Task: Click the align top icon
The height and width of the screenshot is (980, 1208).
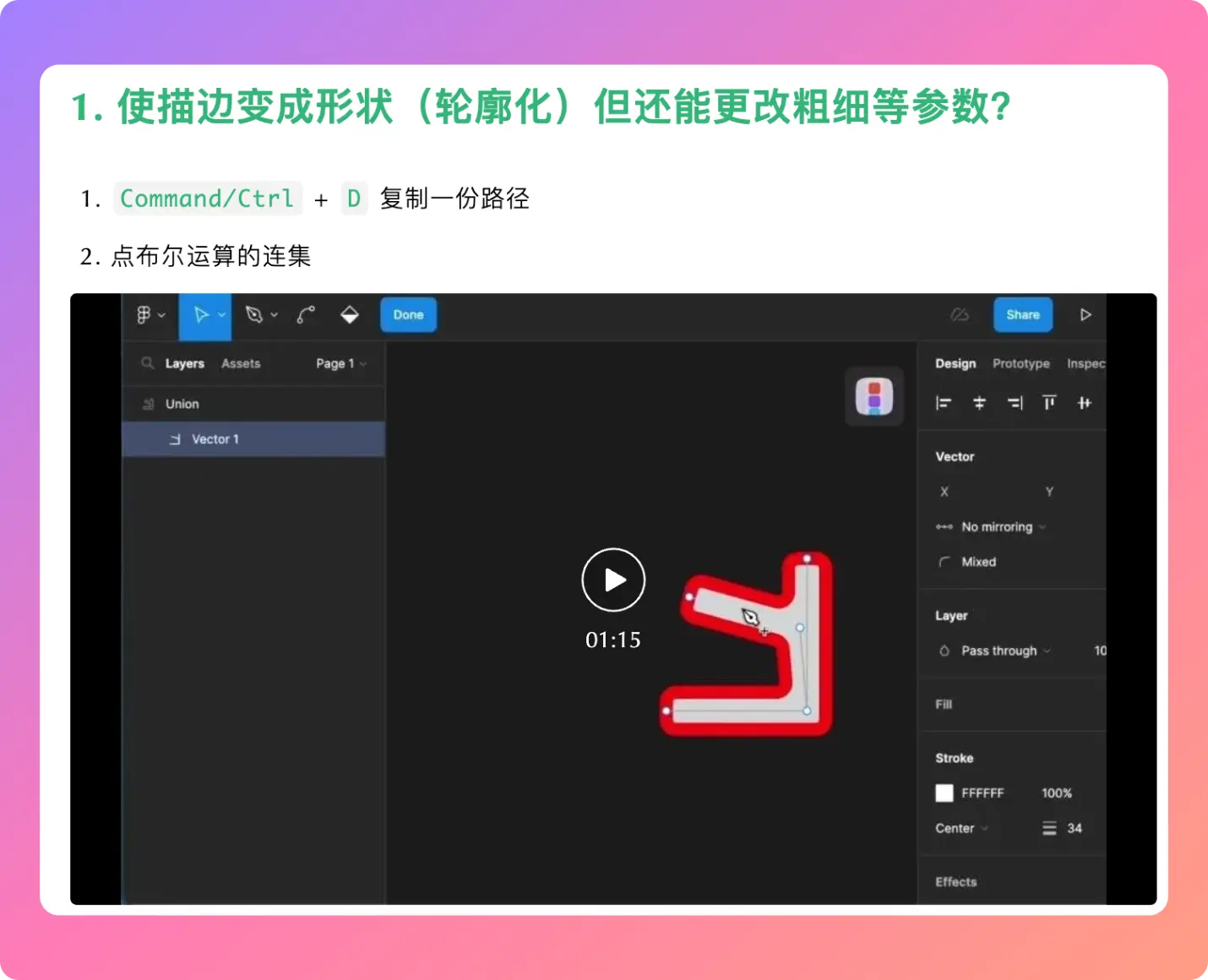Action: 1049,403
